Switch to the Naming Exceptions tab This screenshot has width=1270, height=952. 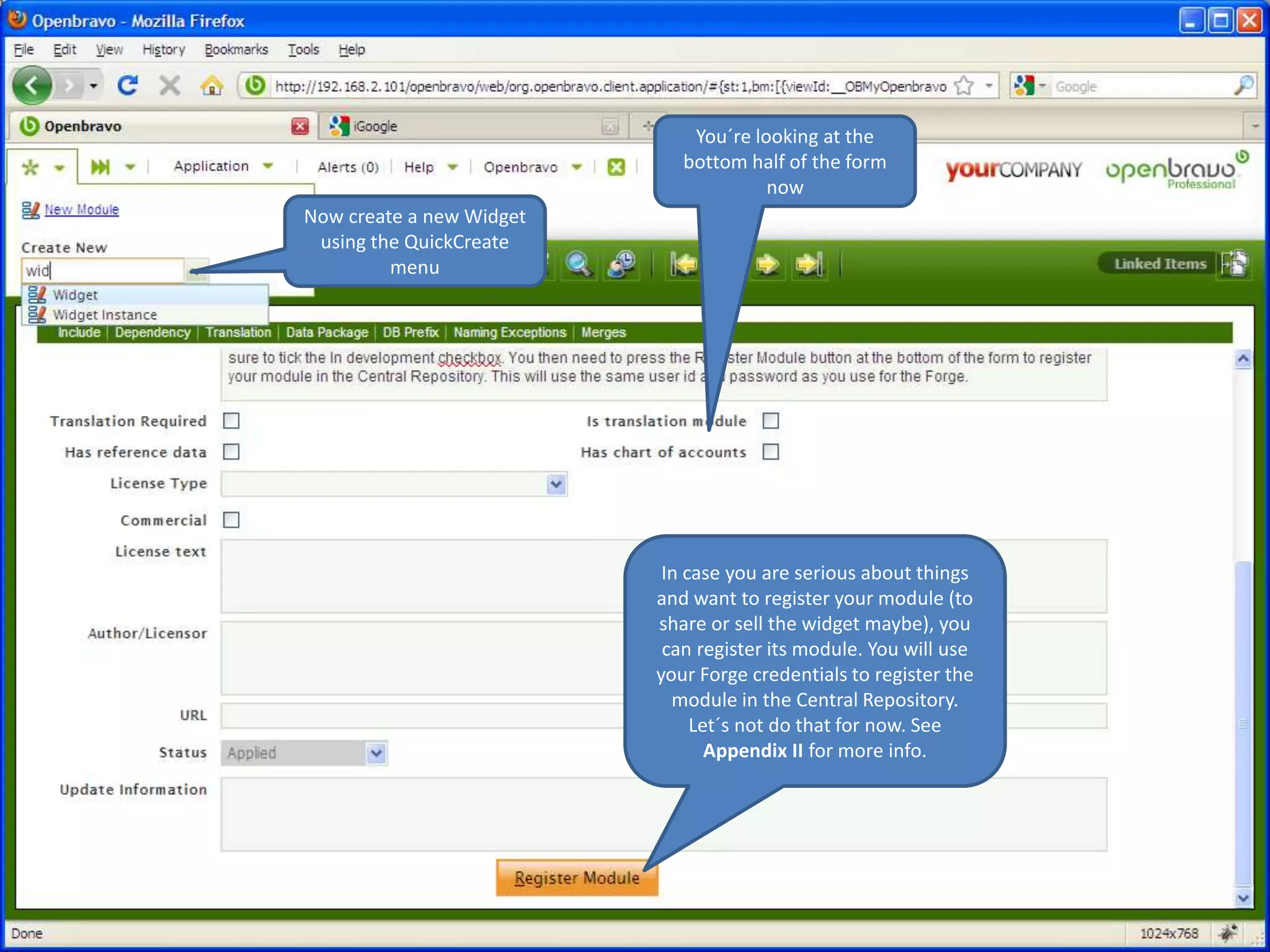click(510, 333)
